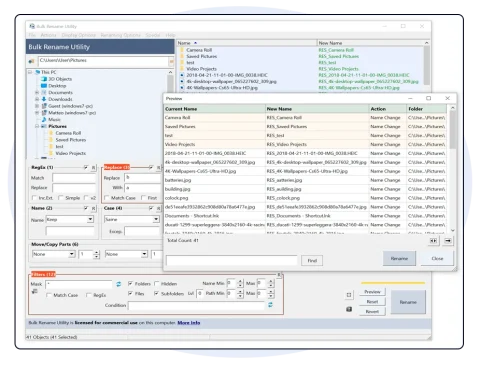Click the Desktop icon in folder tree
The image size is (480, 365).
44,86
